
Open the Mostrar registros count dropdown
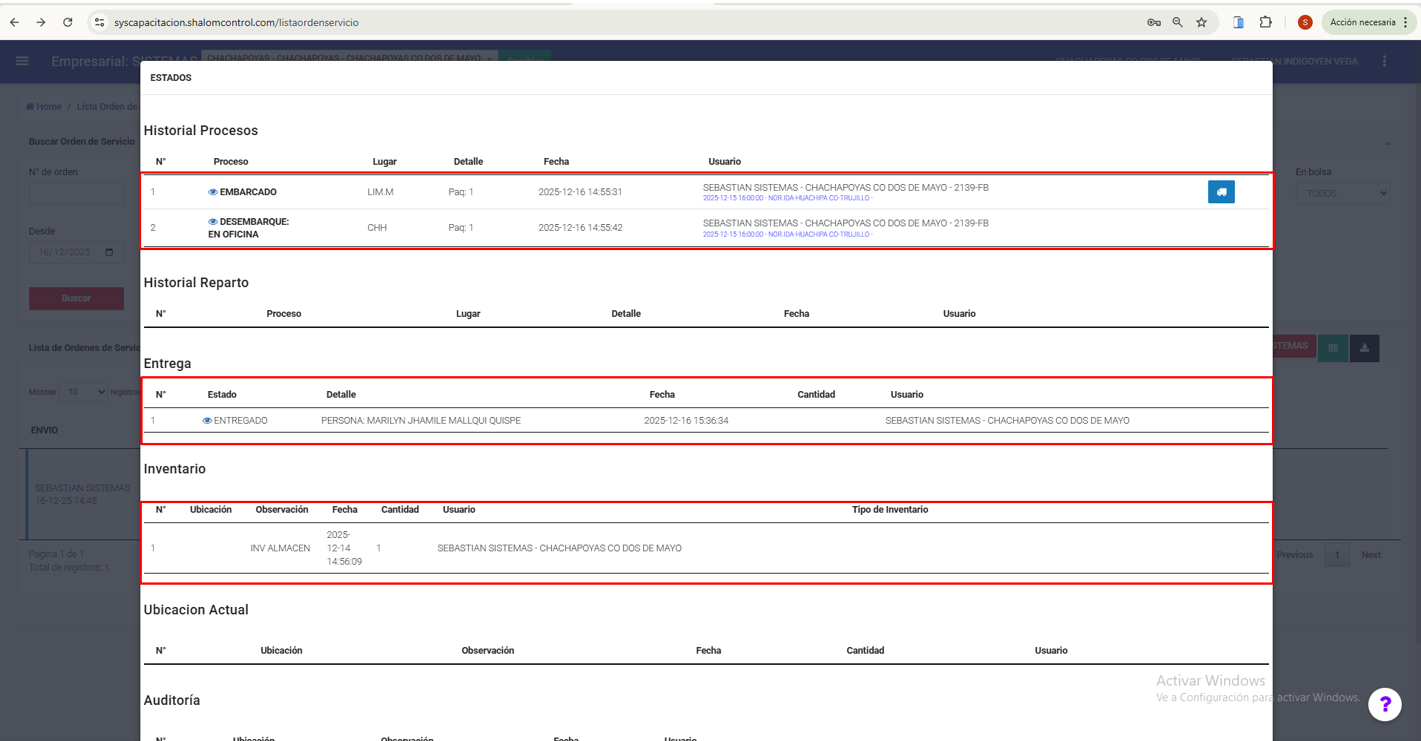click(x=84, y=392)
